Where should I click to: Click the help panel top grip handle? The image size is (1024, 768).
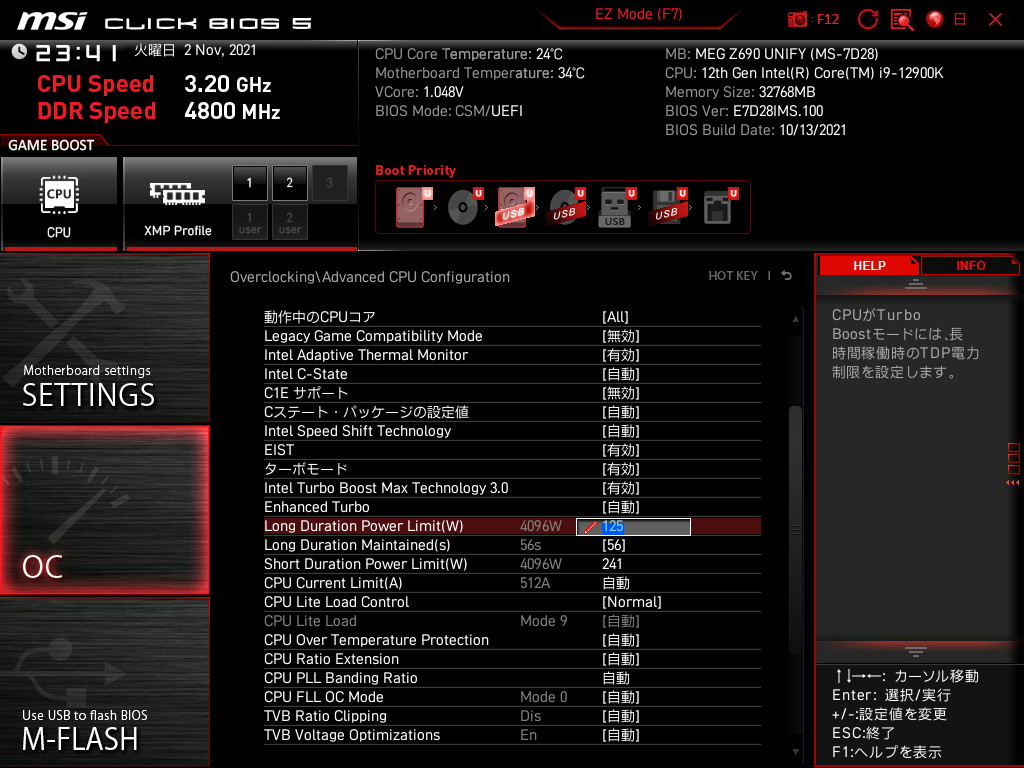point(916,283)
